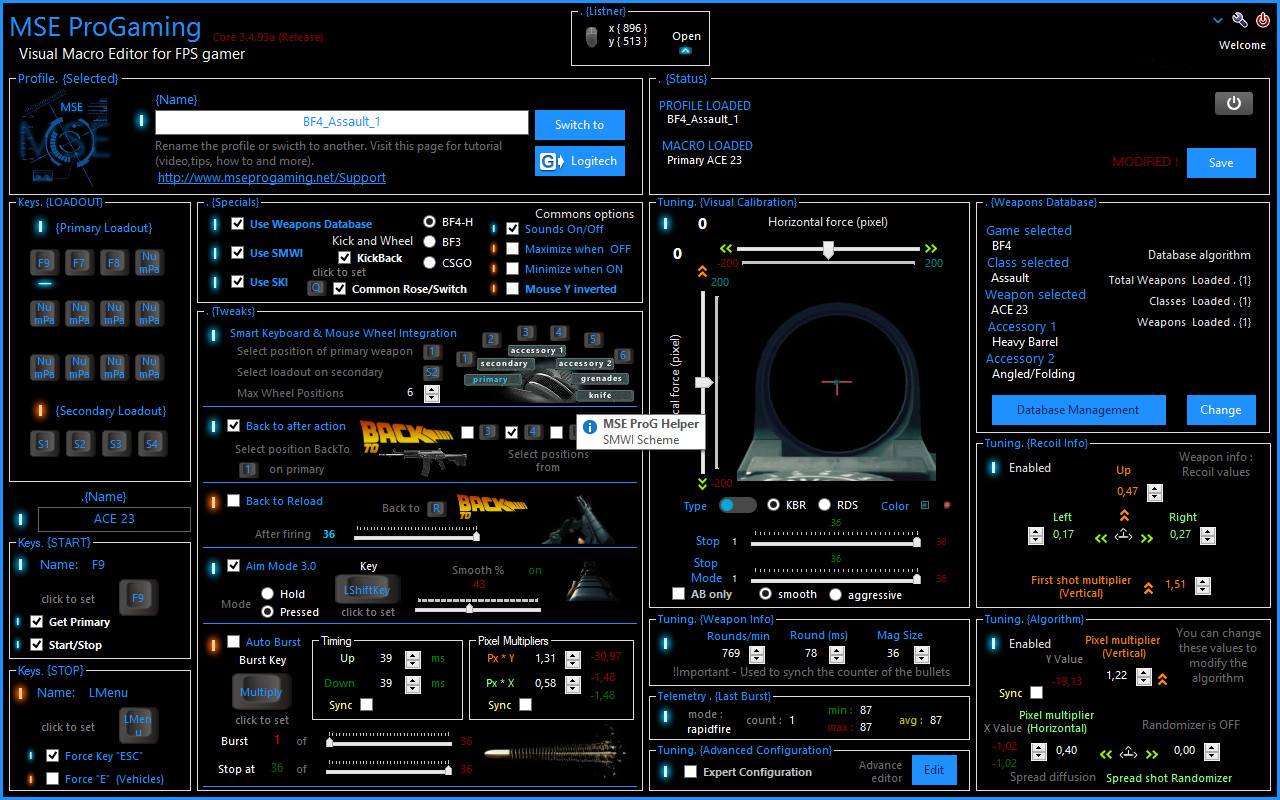The height and width of the screenshot is (800, 1280).
Task: Click the F8 key in Primary Loadout
Action: click(x=114, y=263)
